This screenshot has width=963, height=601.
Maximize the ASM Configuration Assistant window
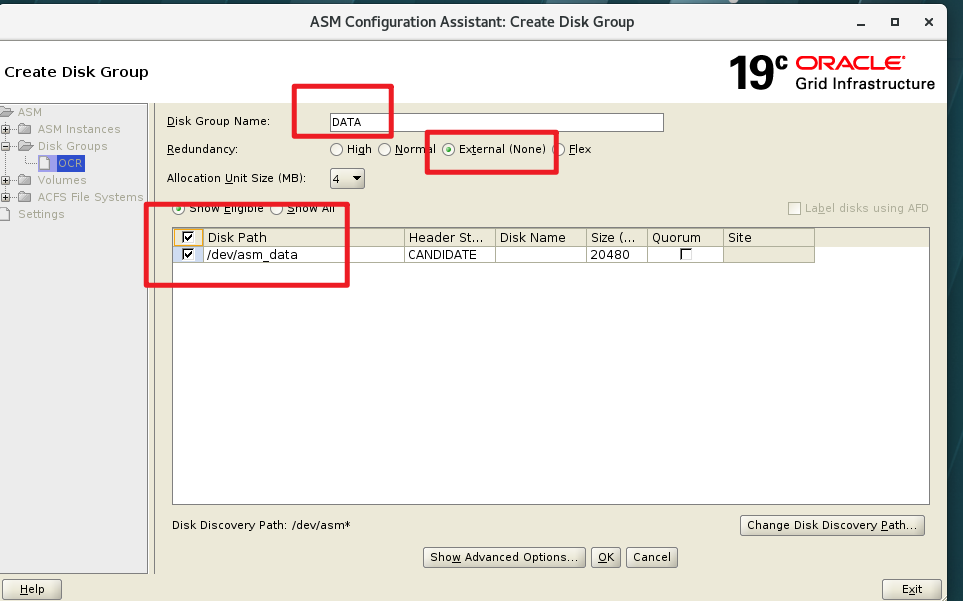895,22
